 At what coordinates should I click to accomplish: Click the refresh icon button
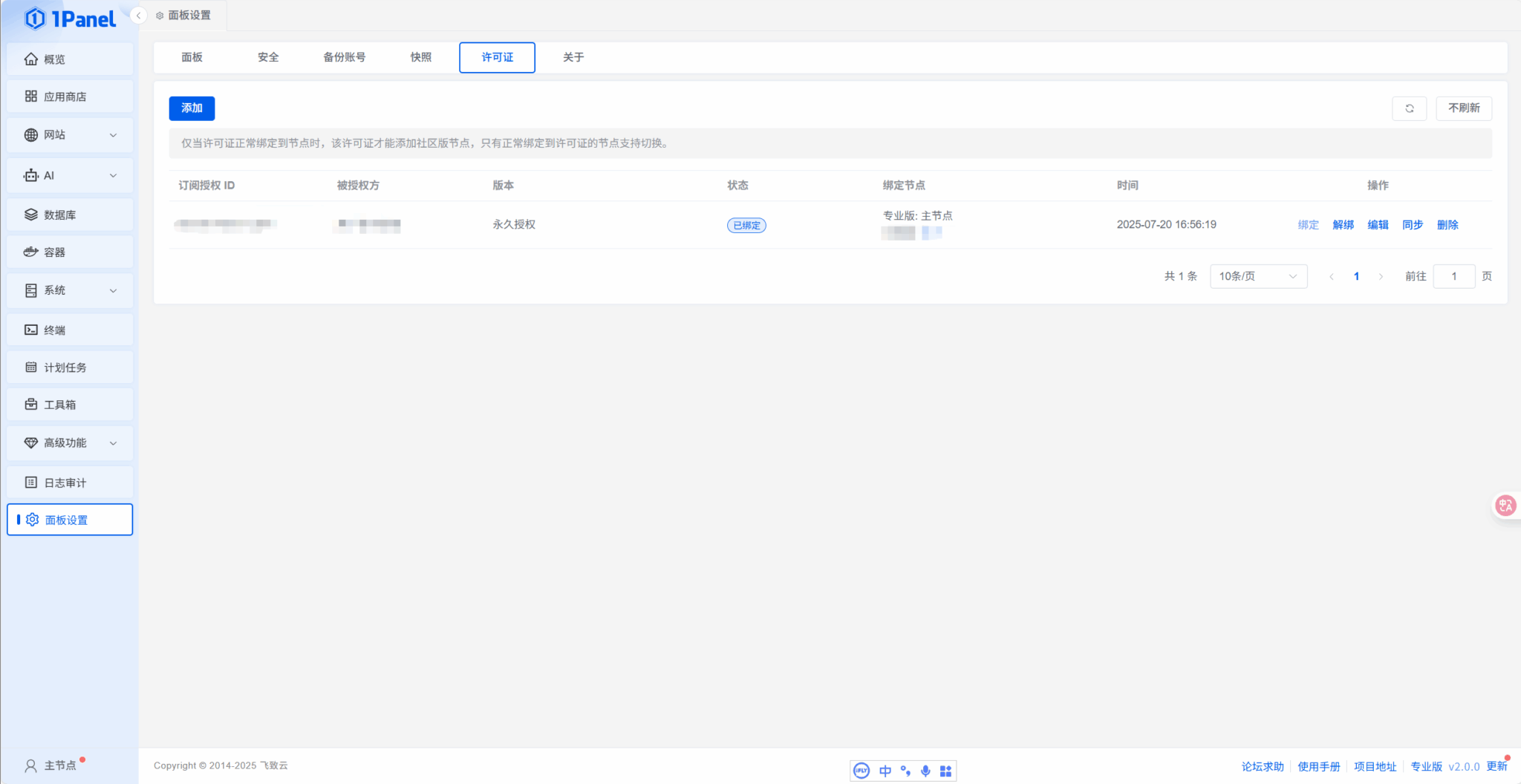click(1409, 108)
